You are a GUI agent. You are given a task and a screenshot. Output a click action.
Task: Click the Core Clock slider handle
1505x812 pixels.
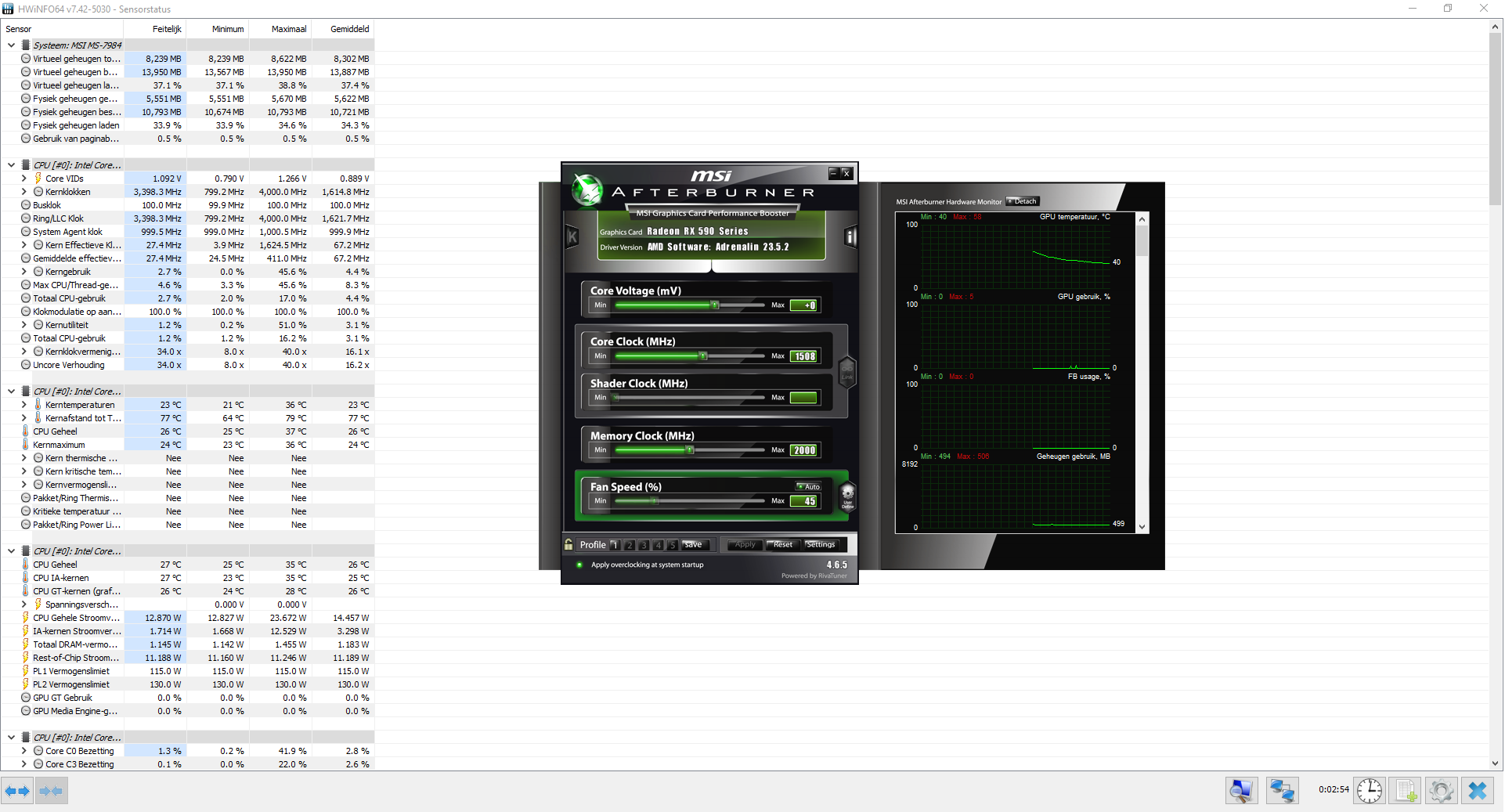point(703,355)
